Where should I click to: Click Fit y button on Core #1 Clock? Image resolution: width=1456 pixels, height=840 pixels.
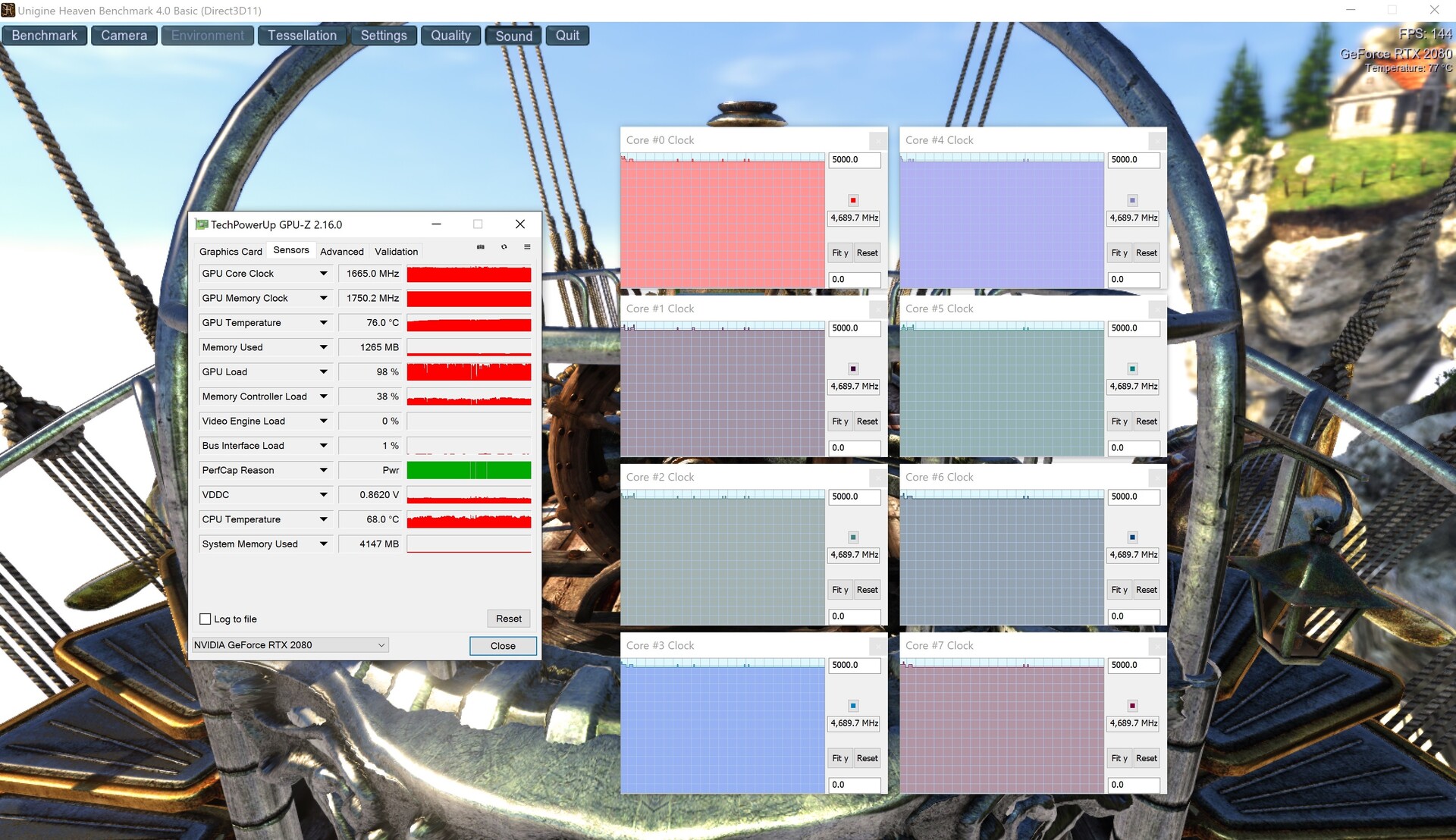tap(839, 422)
